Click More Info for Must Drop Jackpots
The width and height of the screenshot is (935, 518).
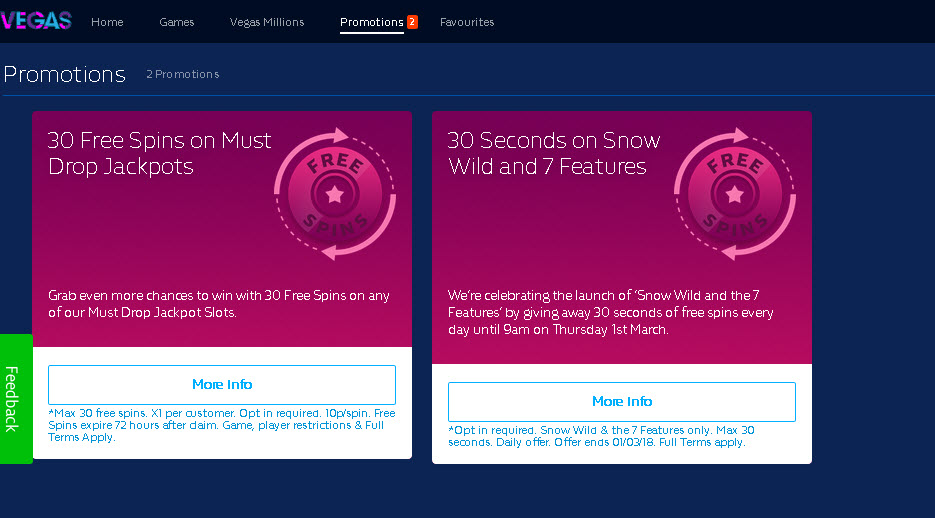click(x=222, y=384)
